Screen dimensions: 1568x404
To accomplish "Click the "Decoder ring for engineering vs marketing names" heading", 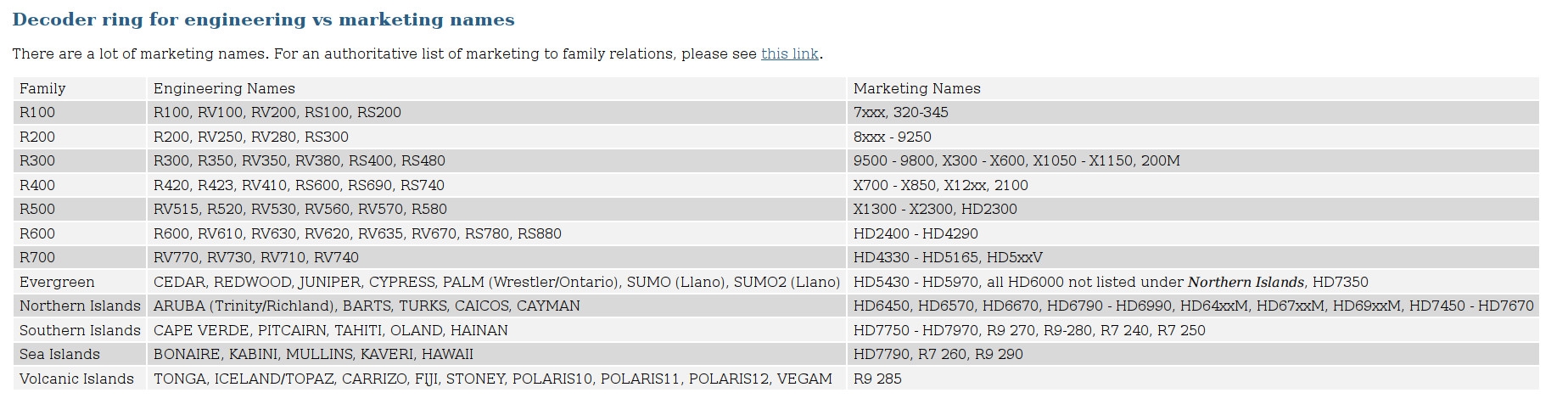I will click(263, 20).
